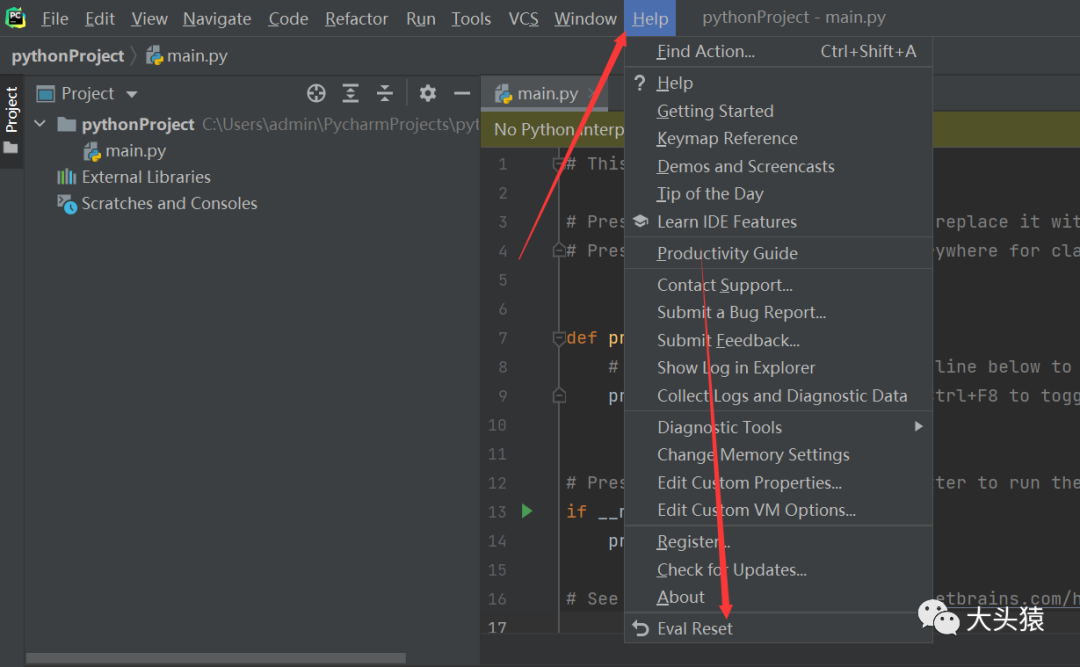Open the Tools menu
The image size is (1080, 667).
pyautogui.click(x=471, y=19)
